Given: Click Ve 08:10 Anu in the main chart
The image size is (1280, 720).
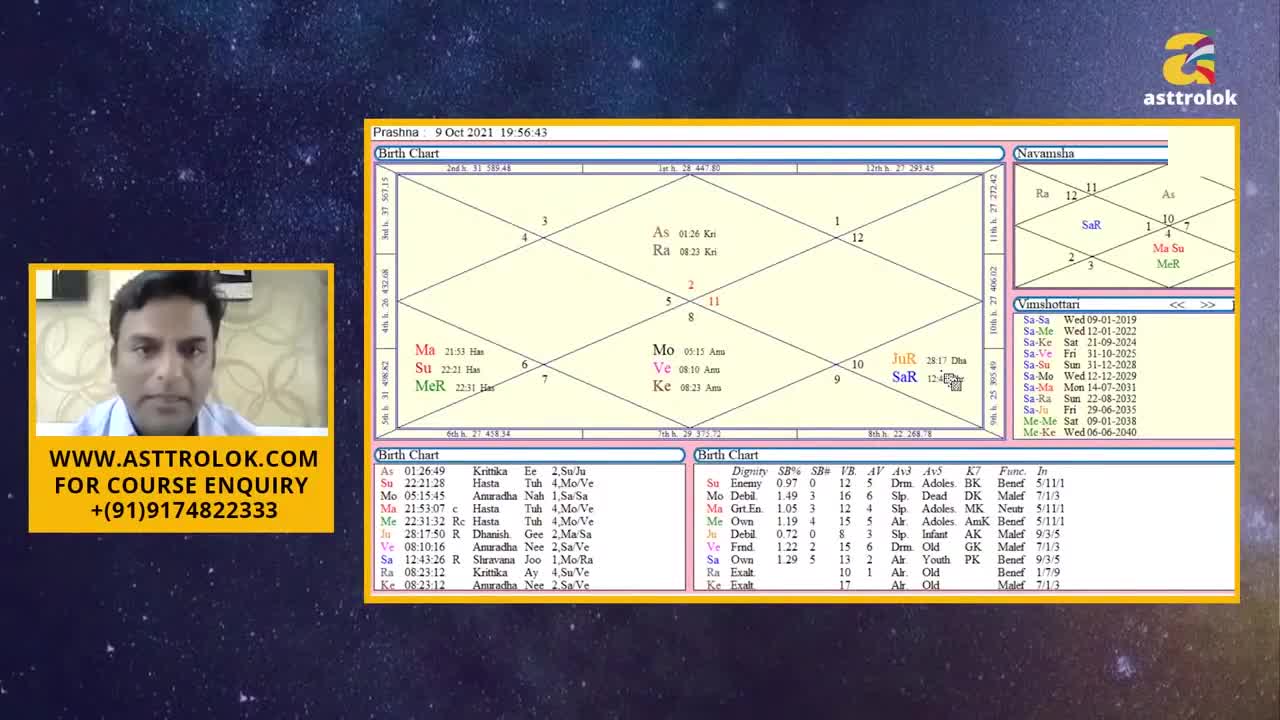Looking at the screenshot, I should point(687,368).
